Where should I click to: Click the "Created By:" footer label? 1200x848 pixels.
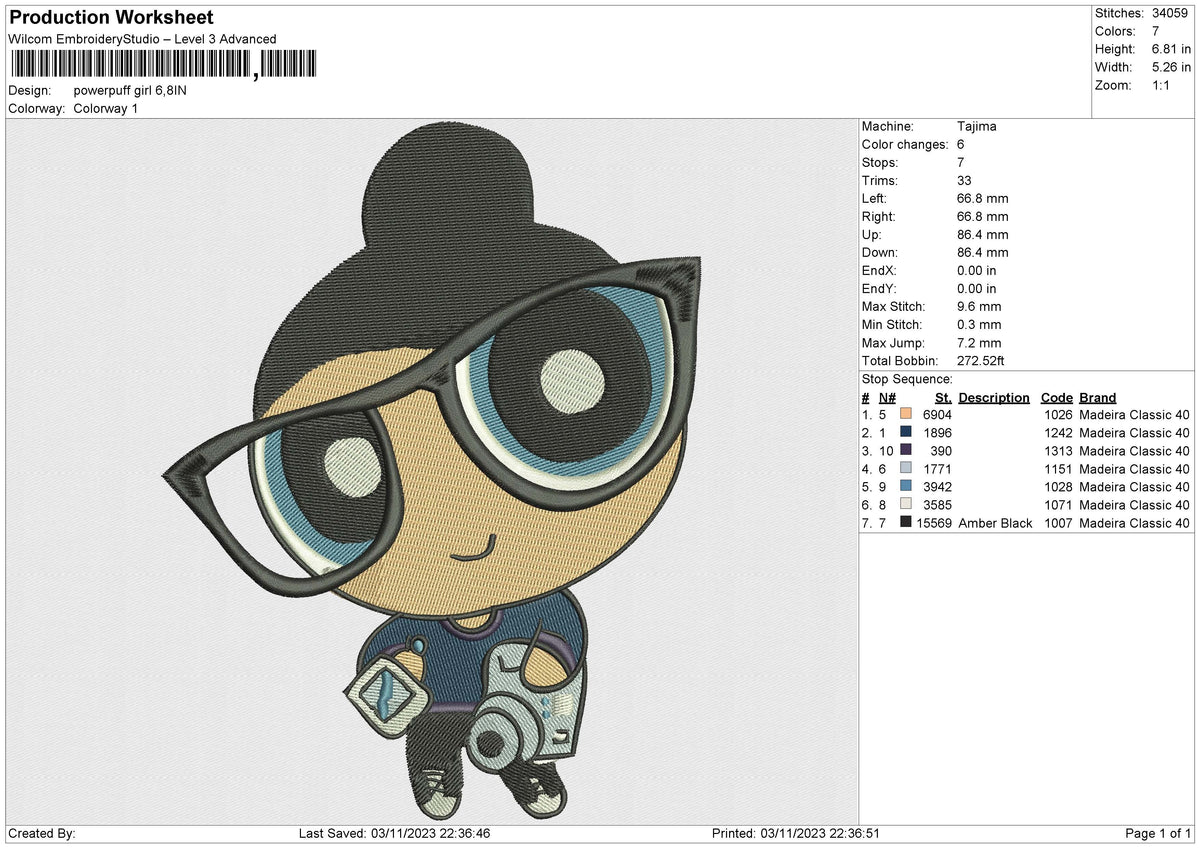[x=41, y=833]
